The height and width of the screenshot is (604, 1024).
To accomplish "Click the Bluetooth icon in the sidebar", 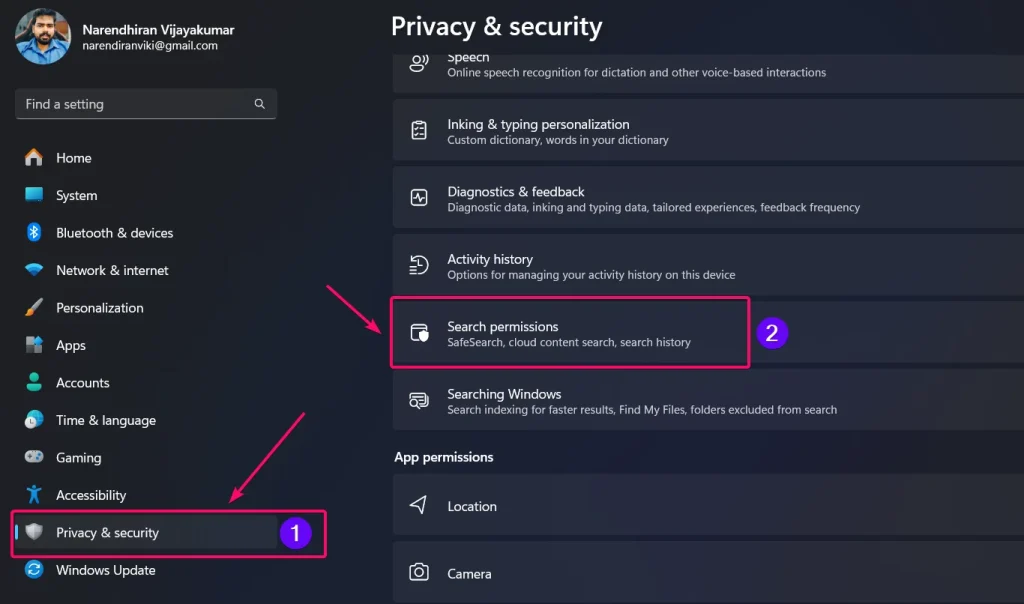I will (34, 232).
